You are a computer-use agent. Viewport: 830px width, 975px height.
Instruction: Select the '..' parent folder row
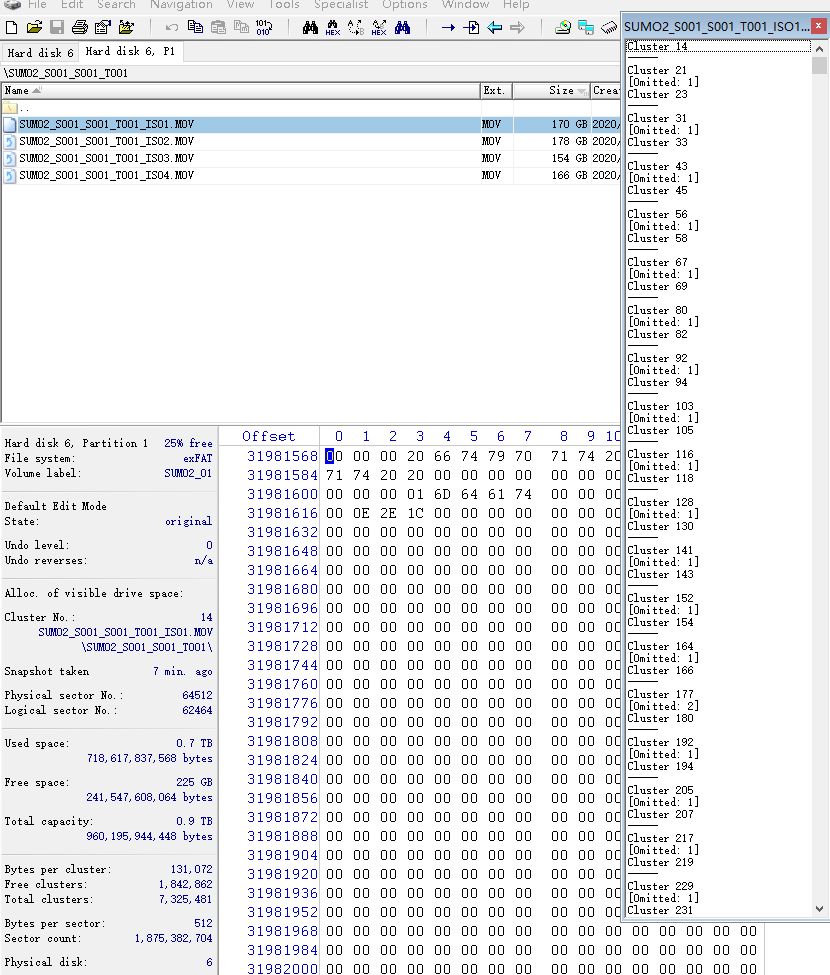coord(311,108)
